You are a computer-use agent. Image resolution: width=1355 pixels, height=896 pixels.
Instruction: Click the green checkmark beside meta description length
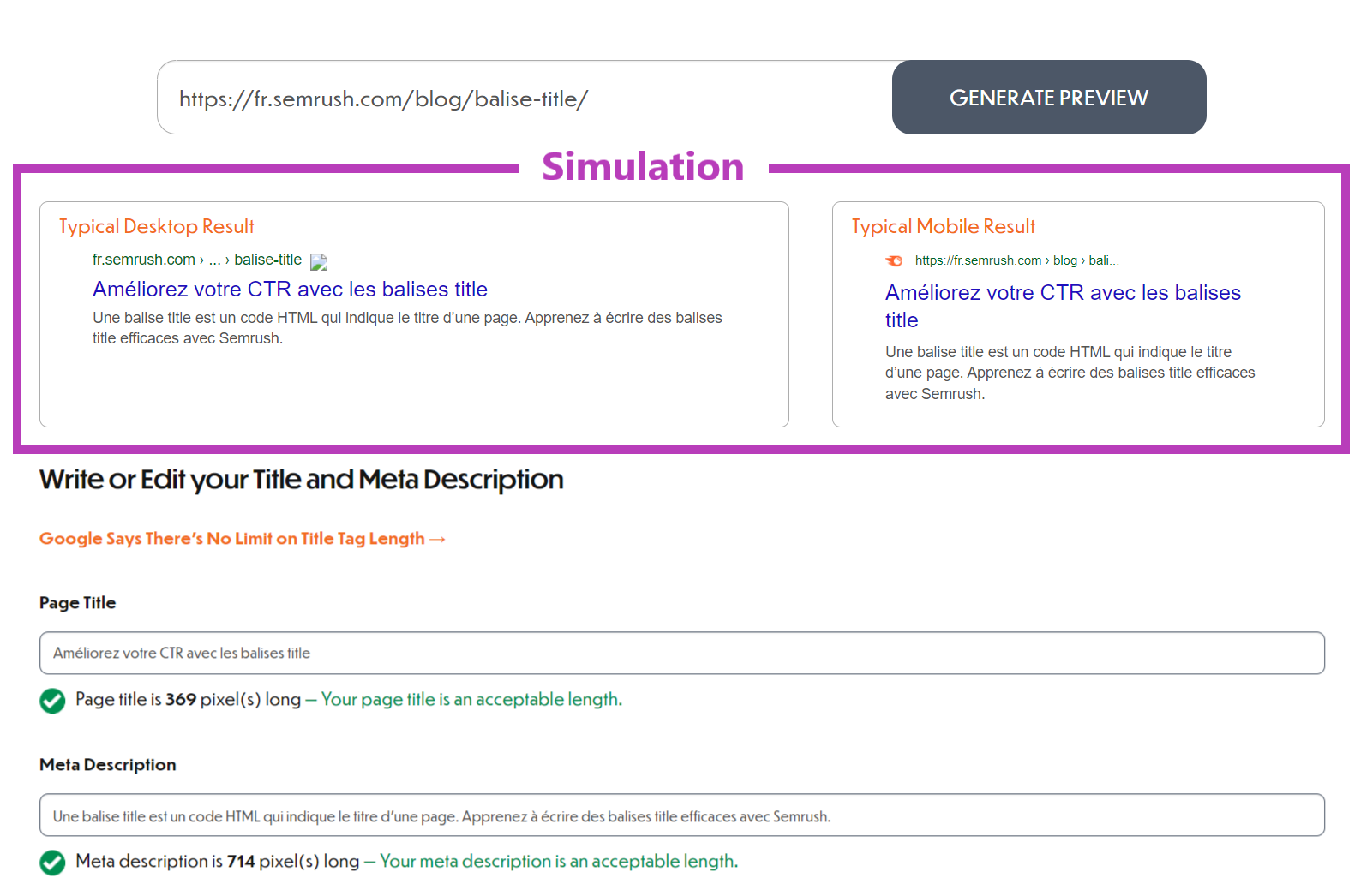coord(52,863)
